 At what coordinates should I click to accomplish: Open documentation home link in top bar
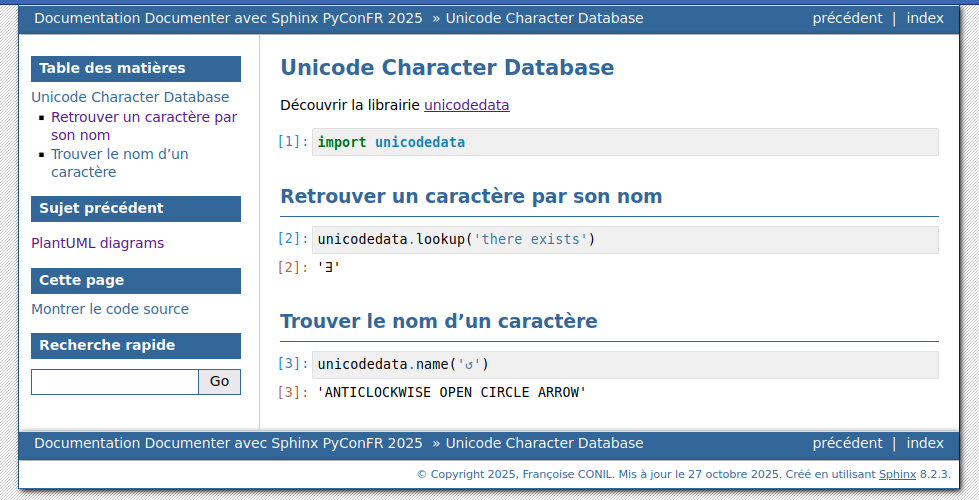(228, 18)
